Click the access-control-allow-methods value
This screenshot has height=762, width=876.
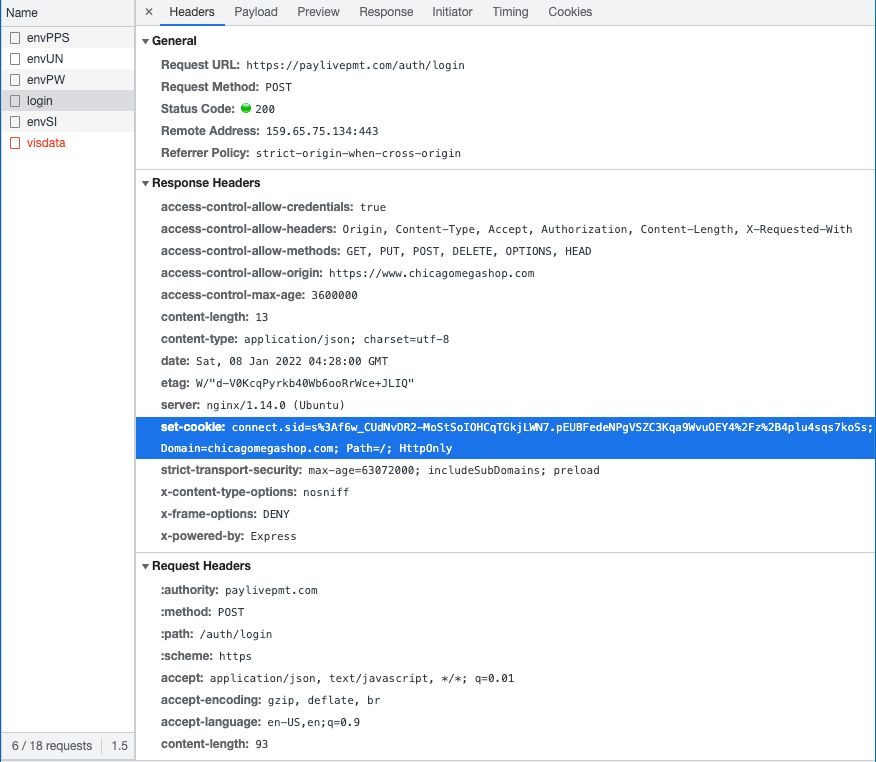(469, 251)
